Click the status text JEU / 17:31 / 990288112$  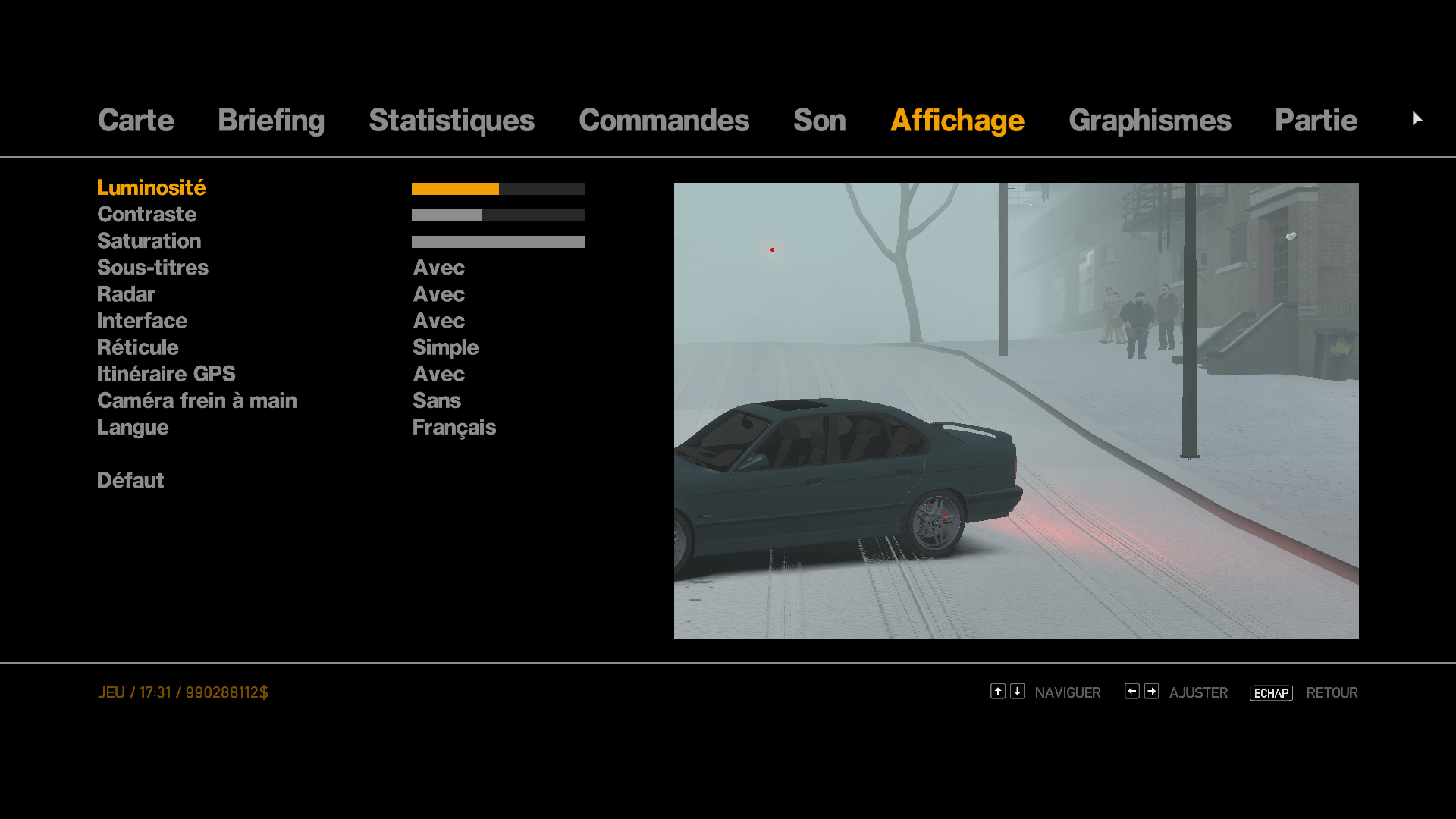pyautogui.click(x=183, y=692)
